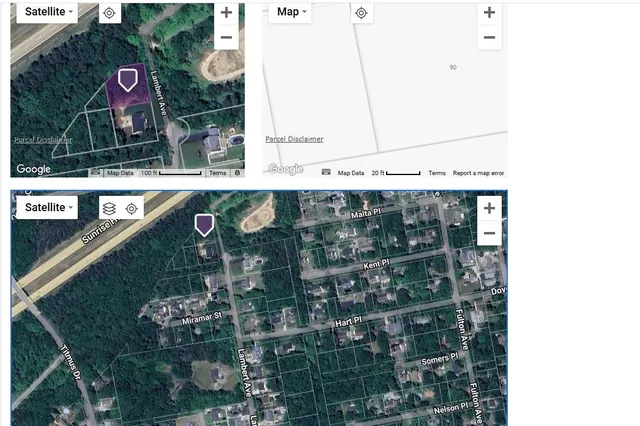This screenshot has height=426, width=640.
Task: Click the Google logo on top-left map
Action: (x=33, y=169)
